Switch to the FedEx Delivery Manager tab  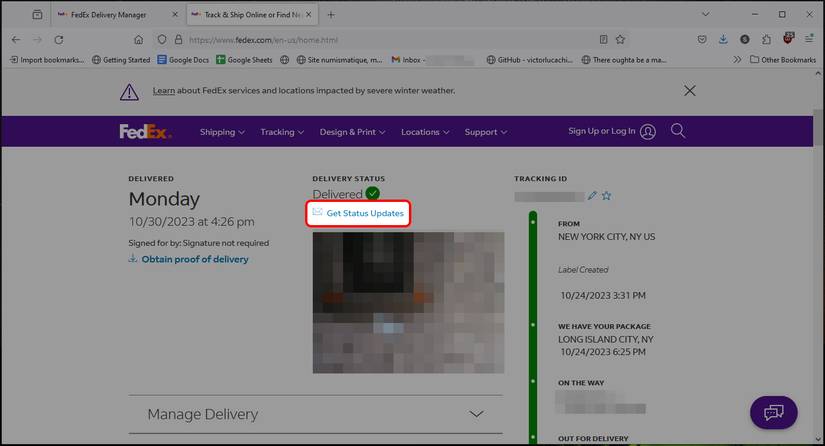[x=115, y=15]
